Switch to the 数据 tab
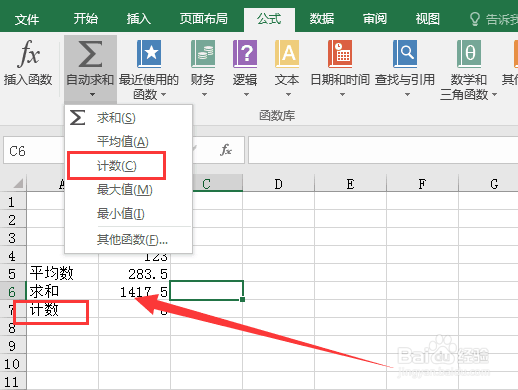The height and width of the screenshot is (390, 518). pos(322,19)
